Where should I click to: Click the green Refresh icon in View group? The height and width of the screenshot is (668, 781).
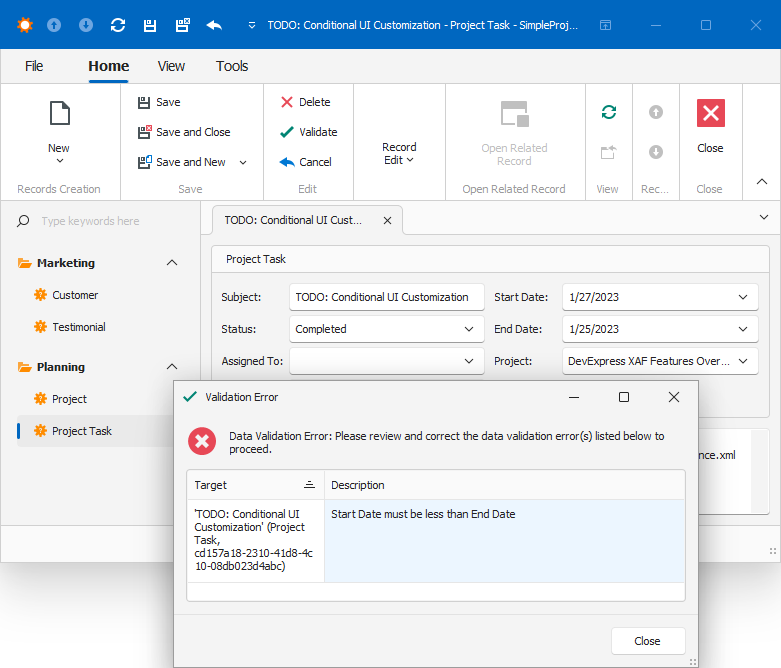pyautogui.click(x=609, y=112)
